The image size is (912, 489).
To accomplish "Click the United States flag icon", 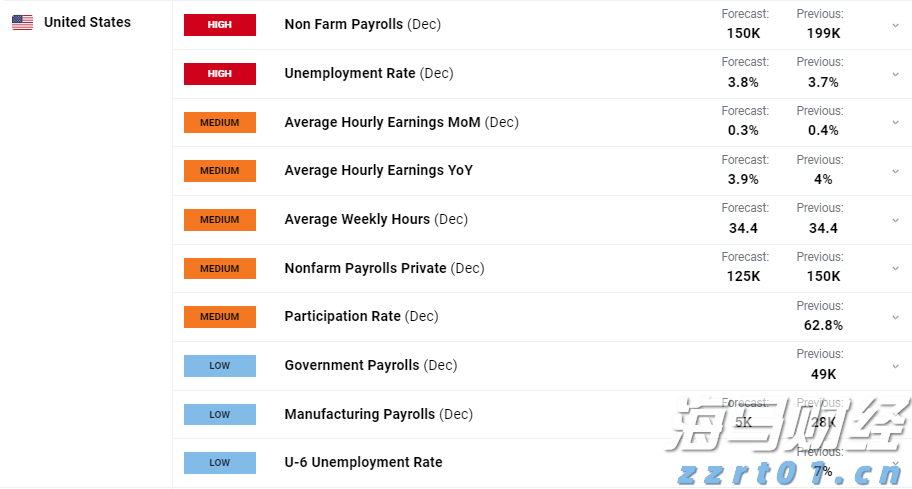I will point(22,23).
